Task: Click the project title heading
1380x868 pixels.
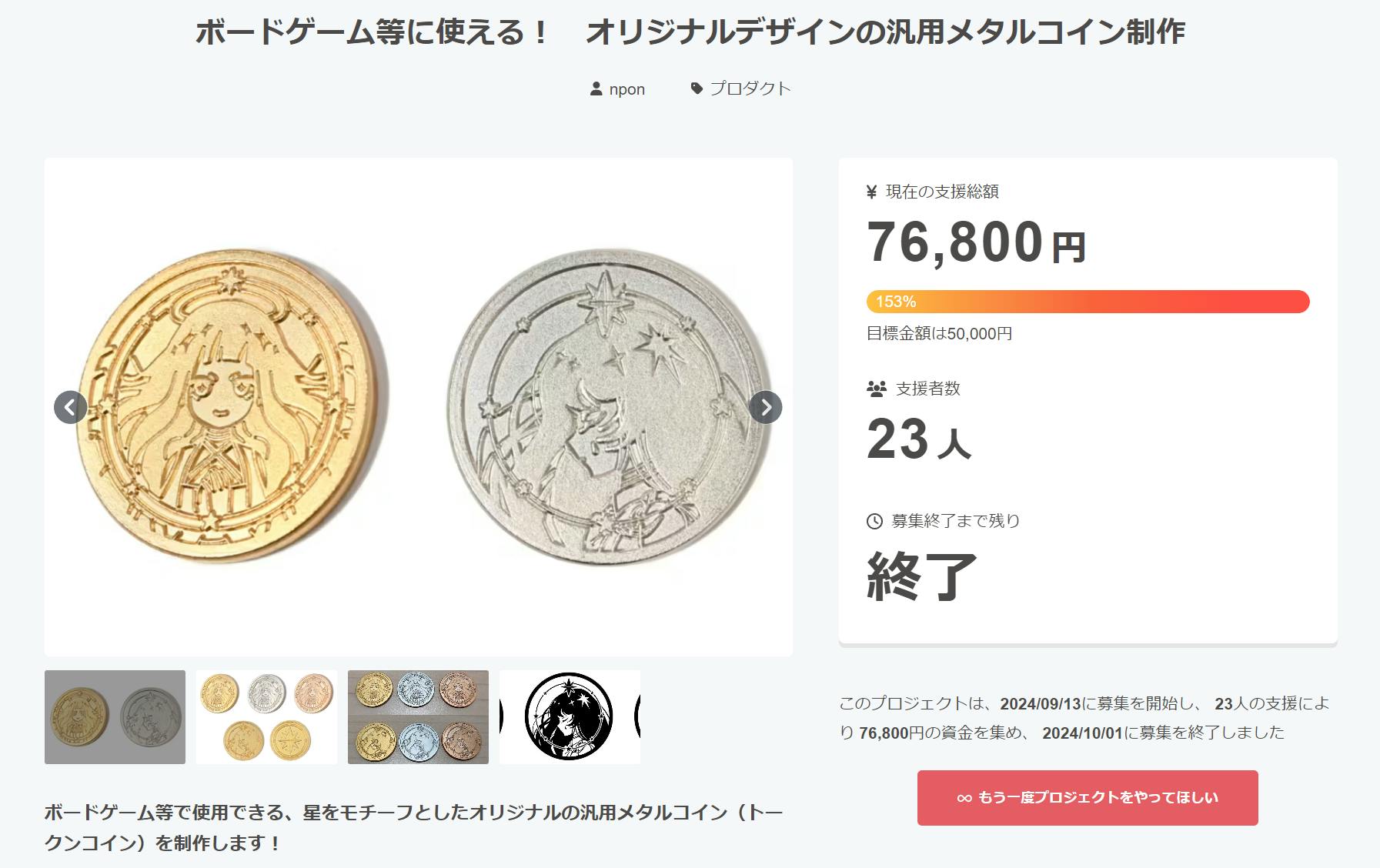Action: 690,32
